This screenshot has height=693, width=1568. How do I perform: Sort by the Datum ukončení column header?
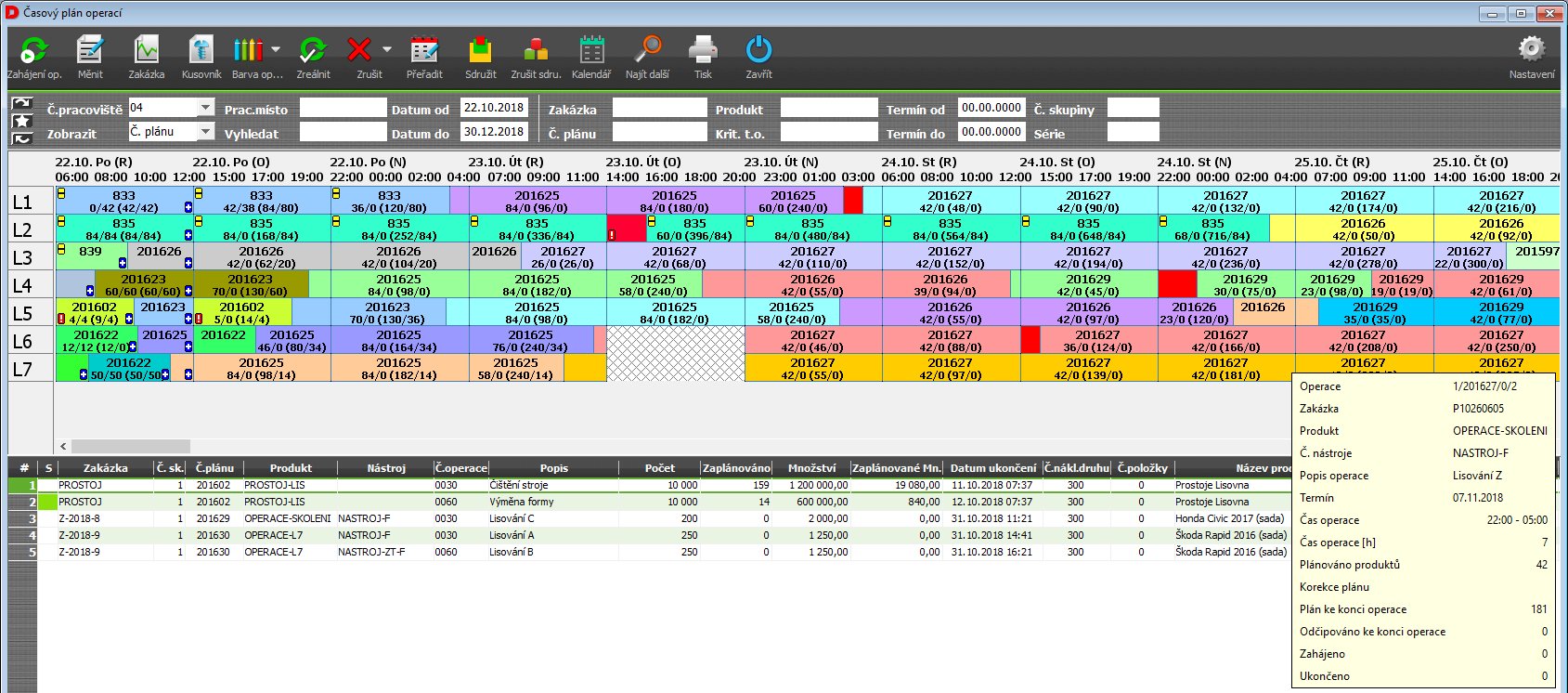coord(993,468)
